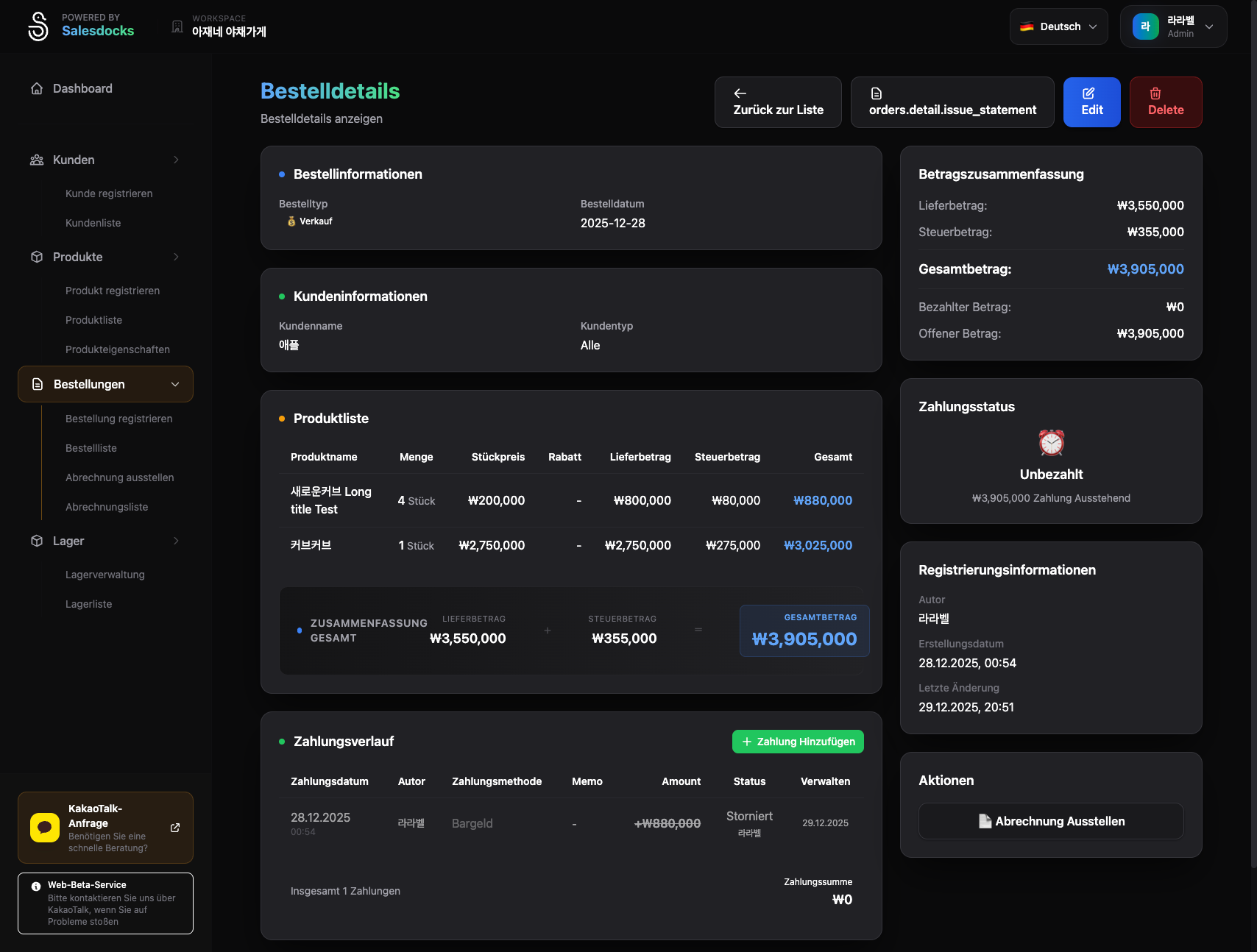Click the red Delete button
The height and width of the screenshot is (952, 1257).
coord(1165,102)
